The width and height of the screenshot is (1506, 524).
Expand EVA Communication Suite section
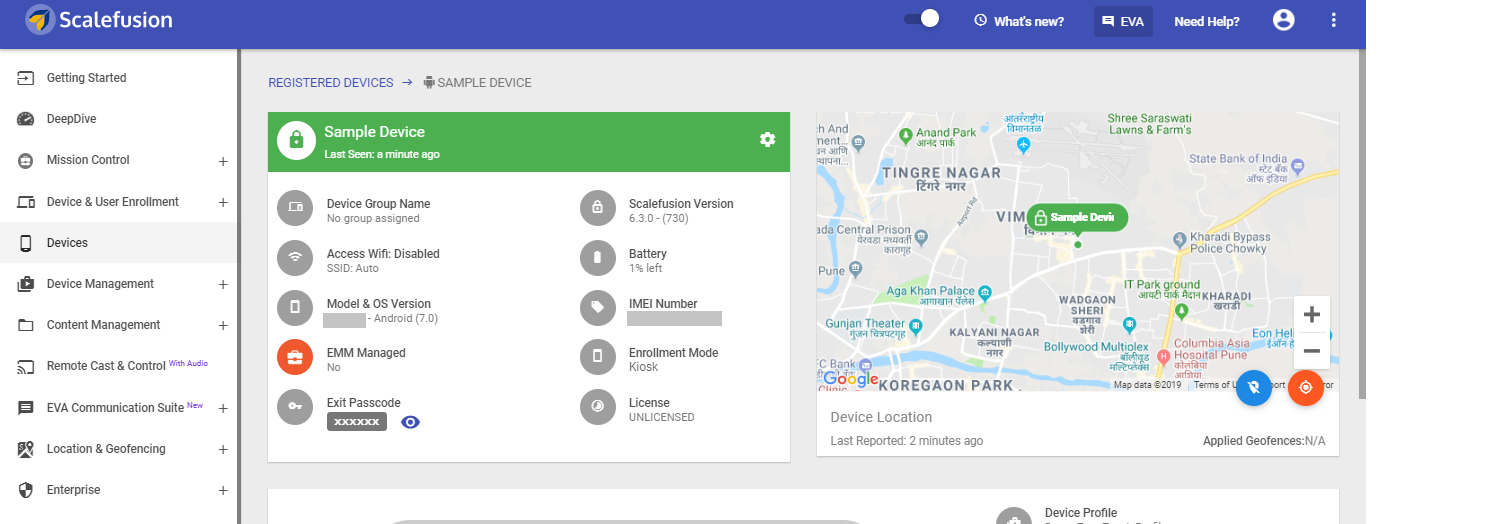point(223,409)
